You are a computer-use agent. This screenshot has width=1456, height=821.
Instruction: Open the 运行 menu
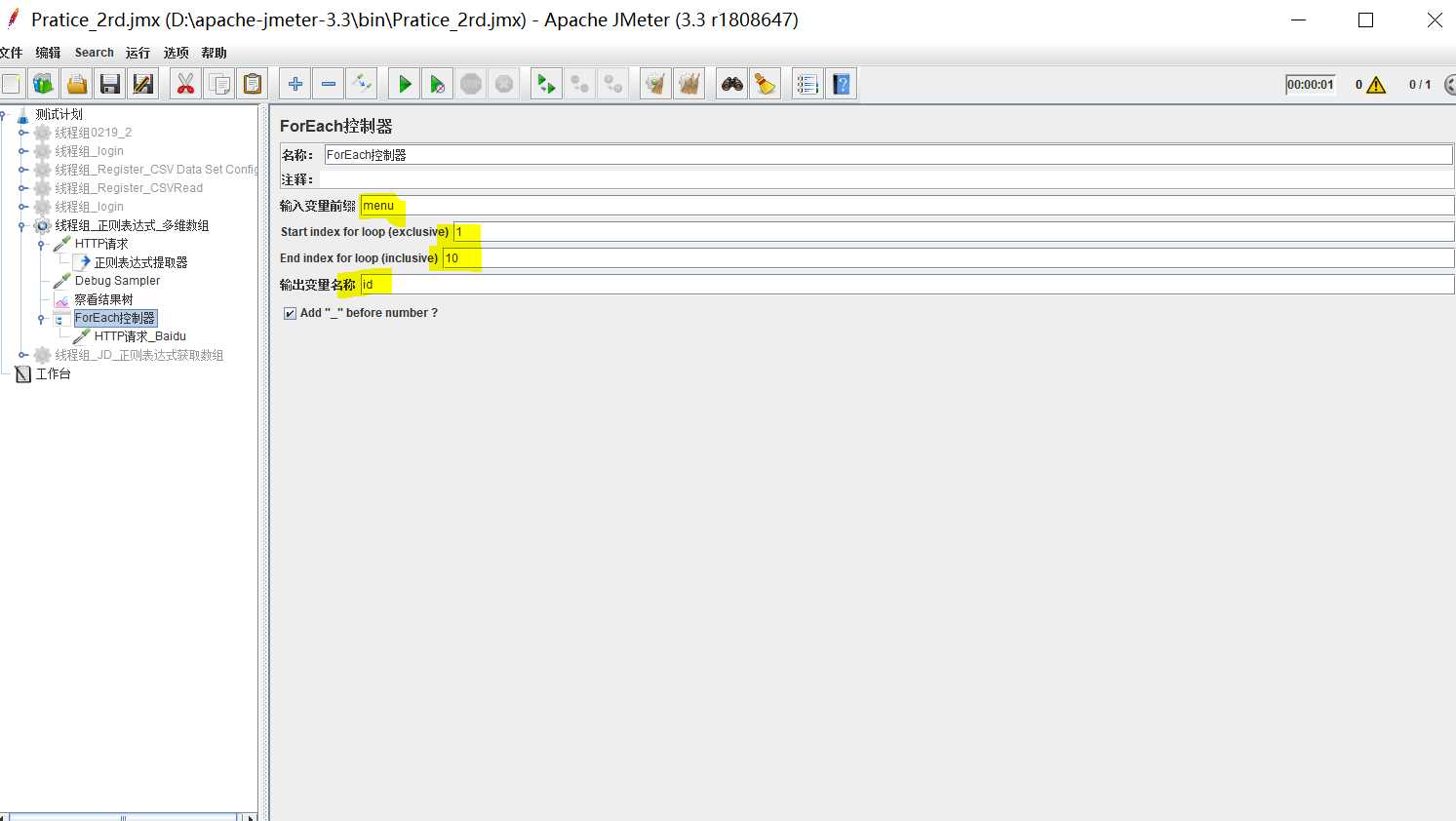coord(138,53)
